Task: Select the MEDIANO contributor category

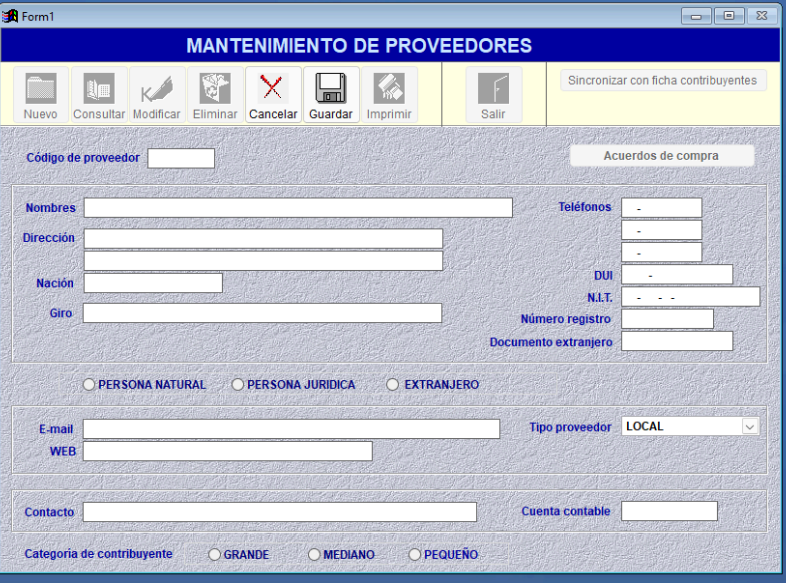Action: [314, 554]
